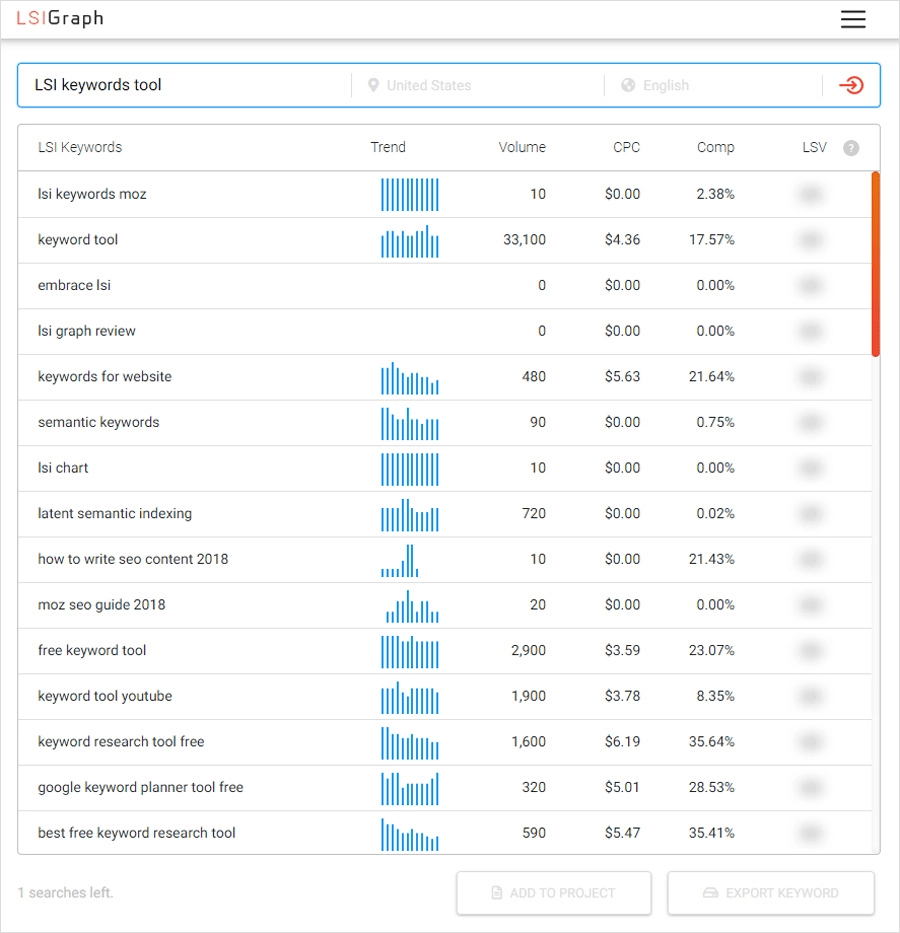Click the trend chart for keyword tool

point(409,241)
